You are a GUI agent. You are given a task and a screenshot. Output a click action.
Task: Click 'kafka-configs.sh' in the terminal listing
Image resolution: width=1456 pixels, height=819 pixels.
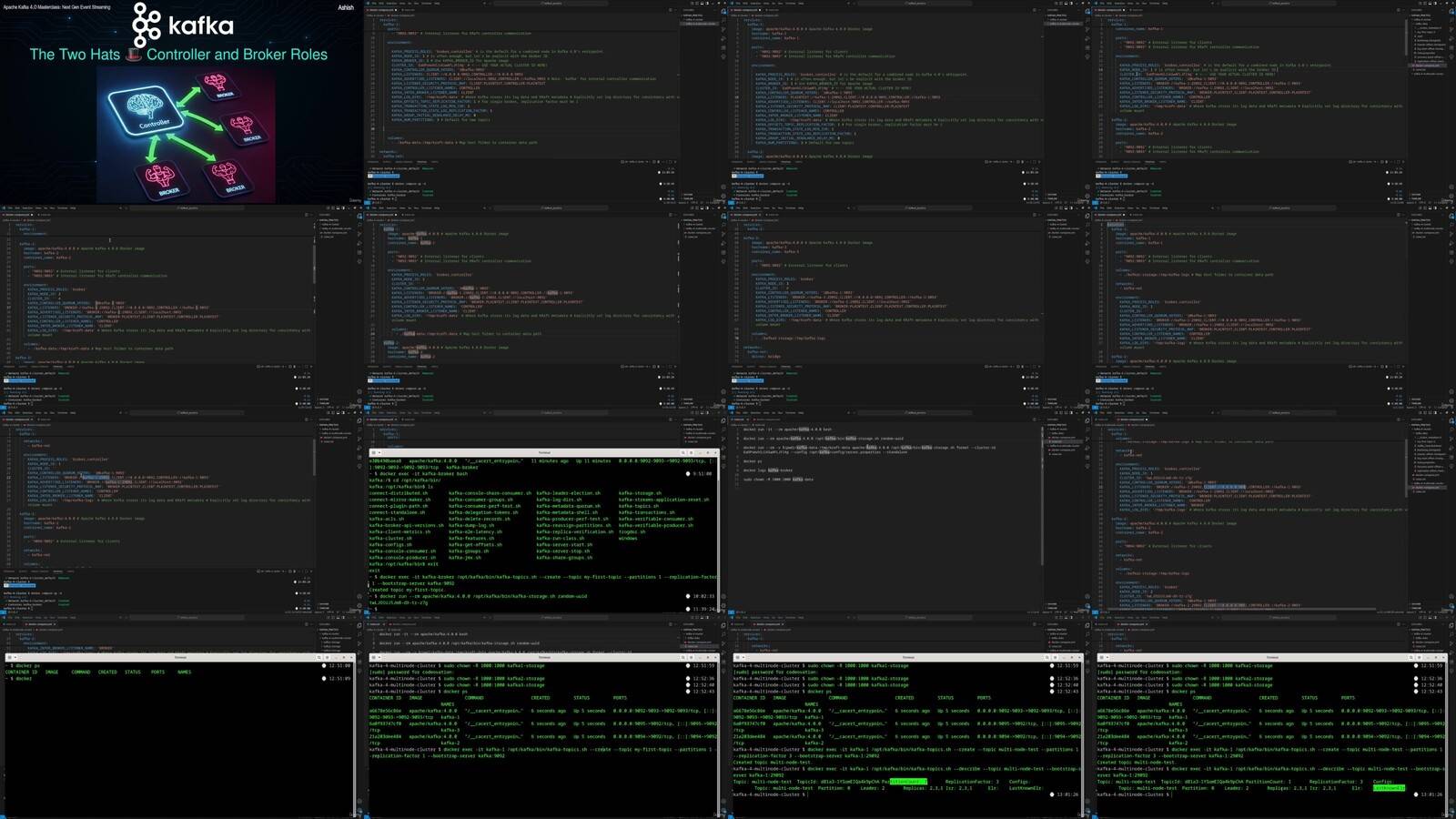[x=390, y=544]
